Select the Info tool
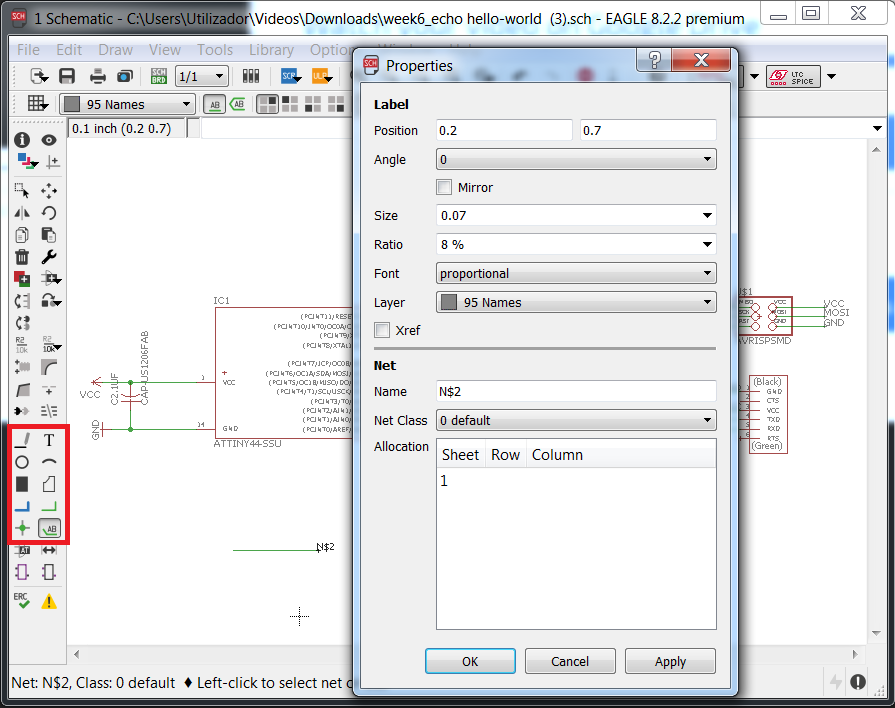This screenshot has height=708, width=895. click(22, 140)
